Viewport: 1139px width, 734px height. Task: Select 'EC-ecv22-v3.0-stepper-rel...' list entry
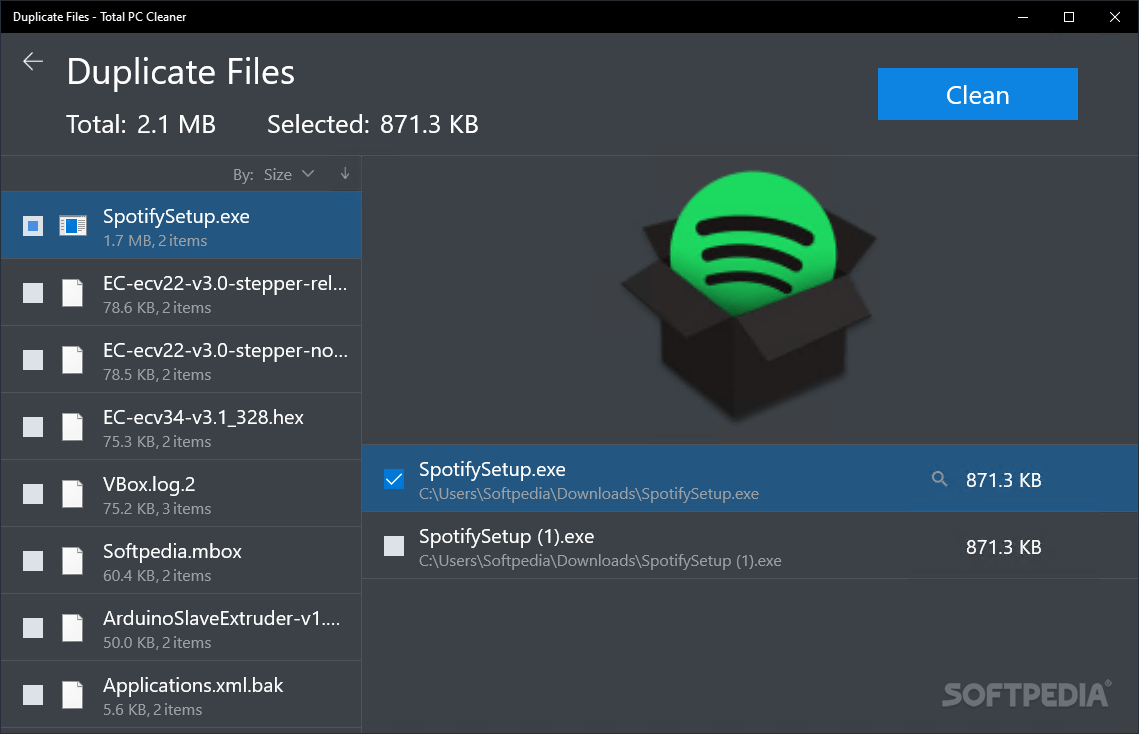(181, 292)
